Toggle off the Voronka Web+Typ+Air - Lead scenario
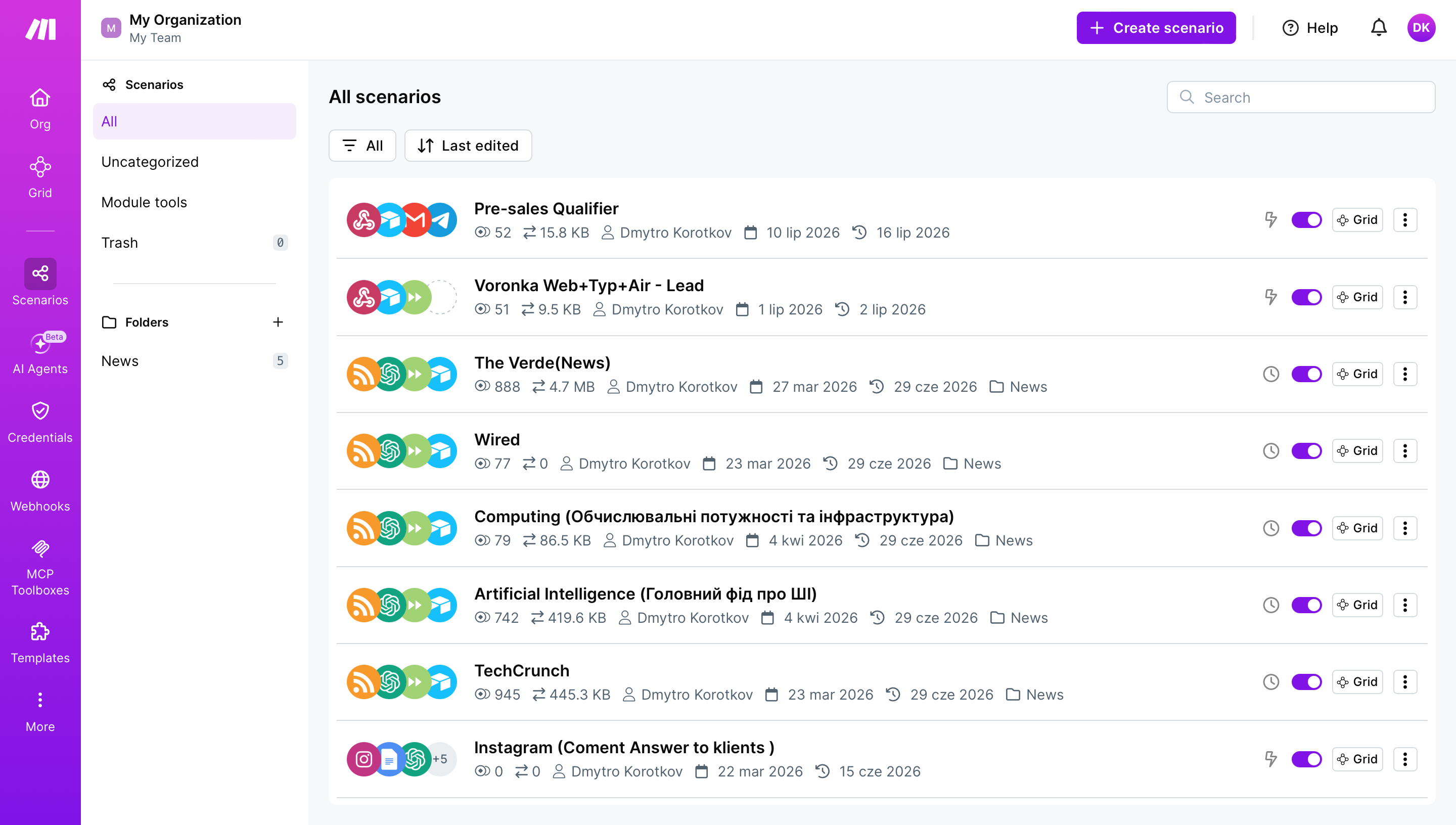This screenshot has width=1456, height=825. (x=1306, y=297)
